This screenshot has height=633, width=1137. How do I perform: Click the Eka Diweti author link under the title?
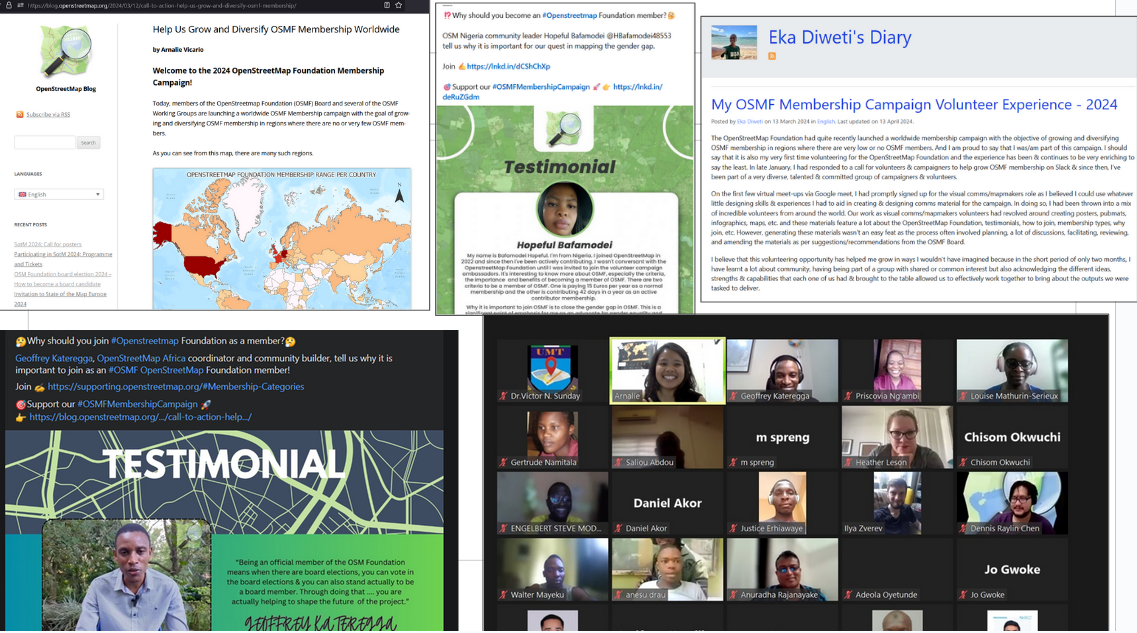pyautogui.click(x=750, y=122)
